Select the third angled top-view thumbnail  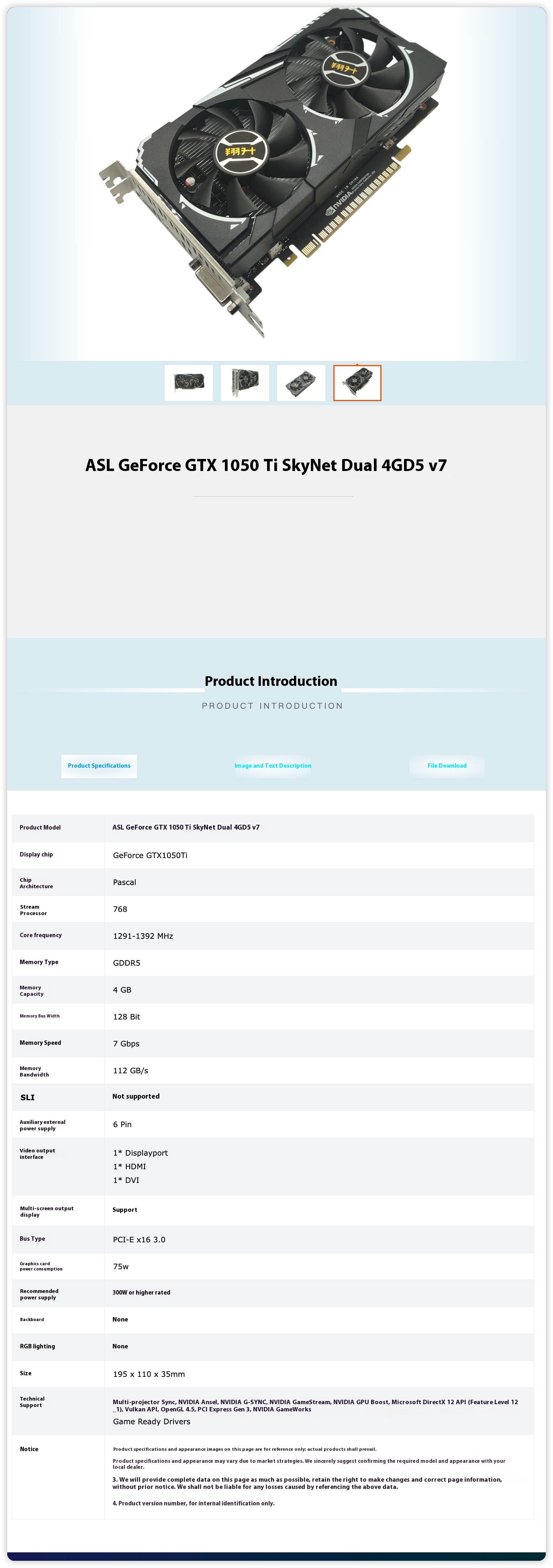301,383
